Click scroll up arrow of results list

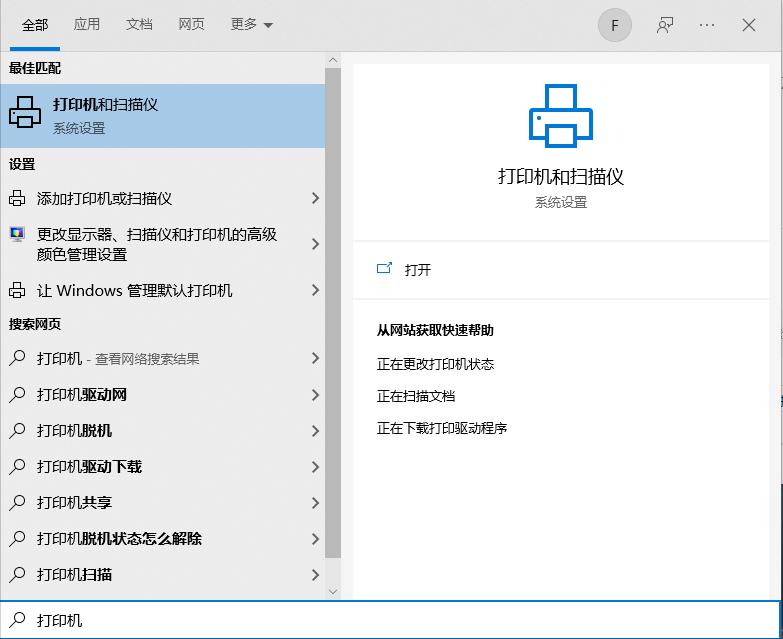[333, 60]
